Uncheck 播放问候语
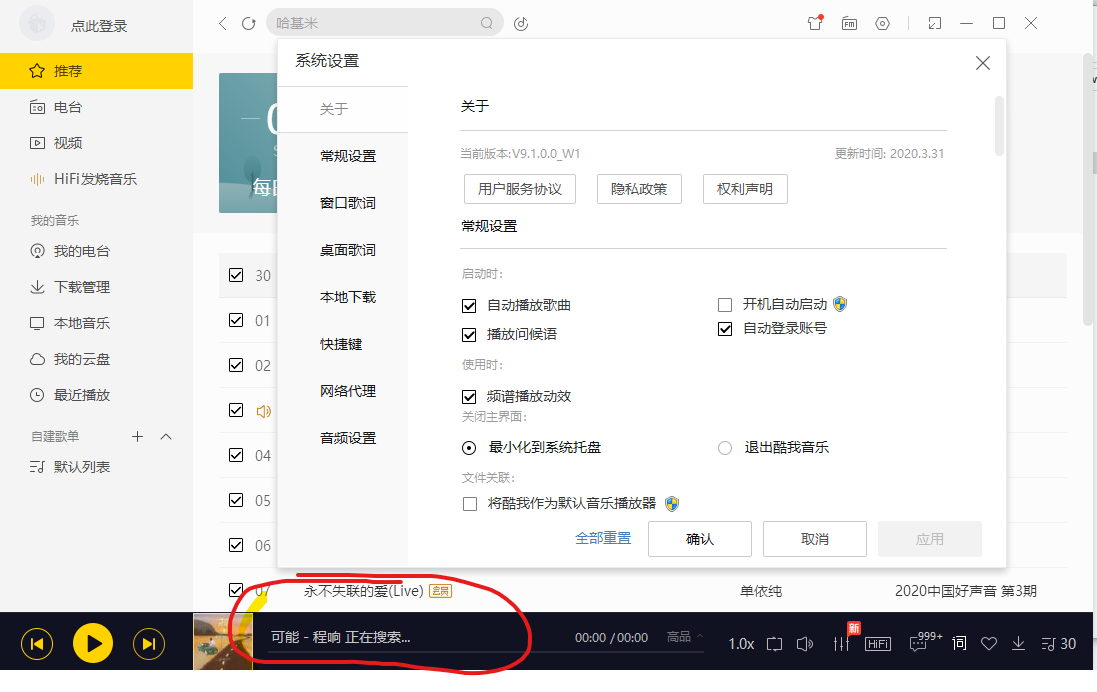 (469, 334)
